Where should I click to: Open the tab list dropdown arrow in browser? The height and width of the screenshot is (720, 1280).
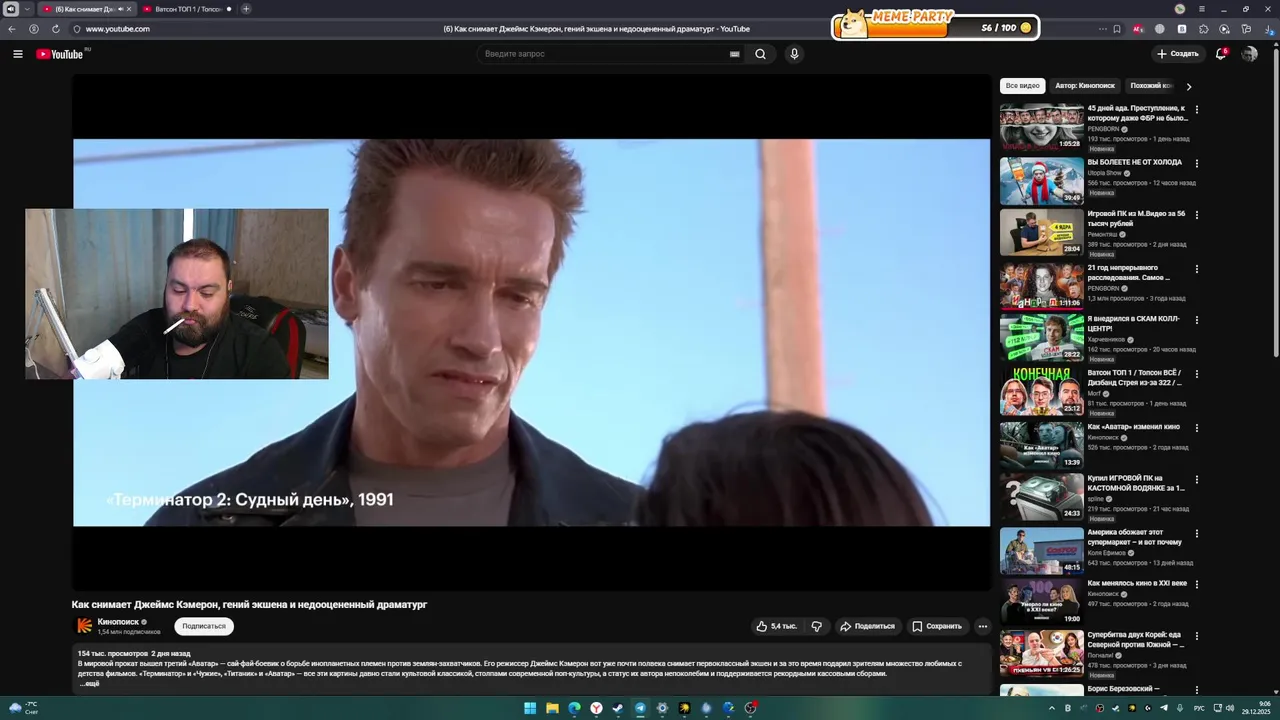coord(27,9)
